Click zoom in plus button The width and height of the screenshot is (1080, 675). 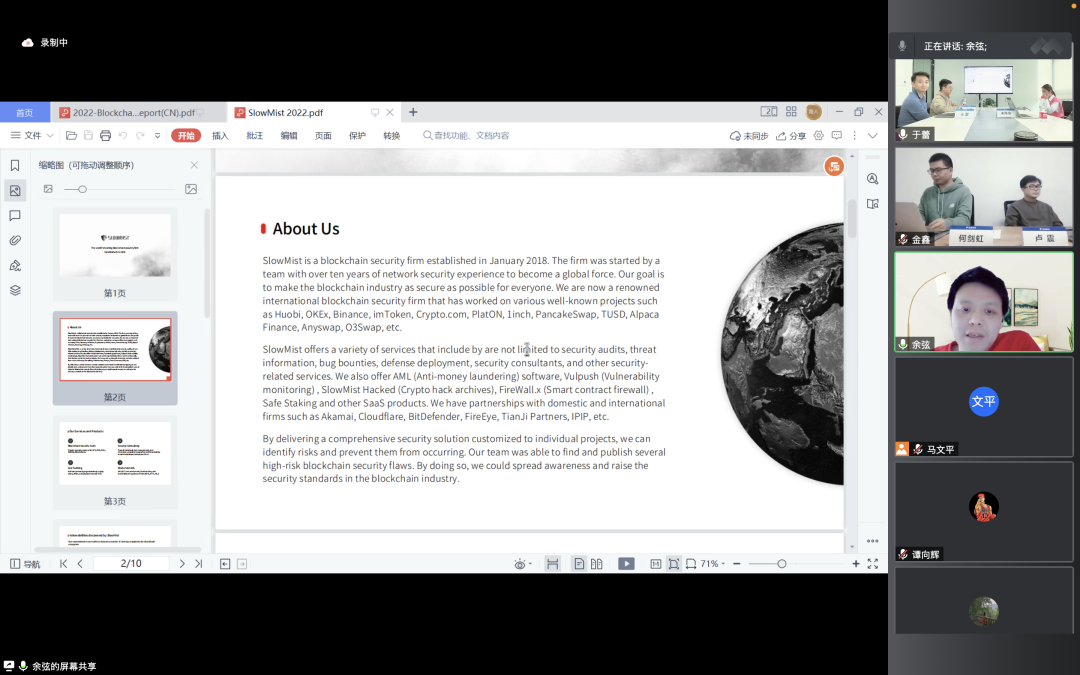(855, 563)
